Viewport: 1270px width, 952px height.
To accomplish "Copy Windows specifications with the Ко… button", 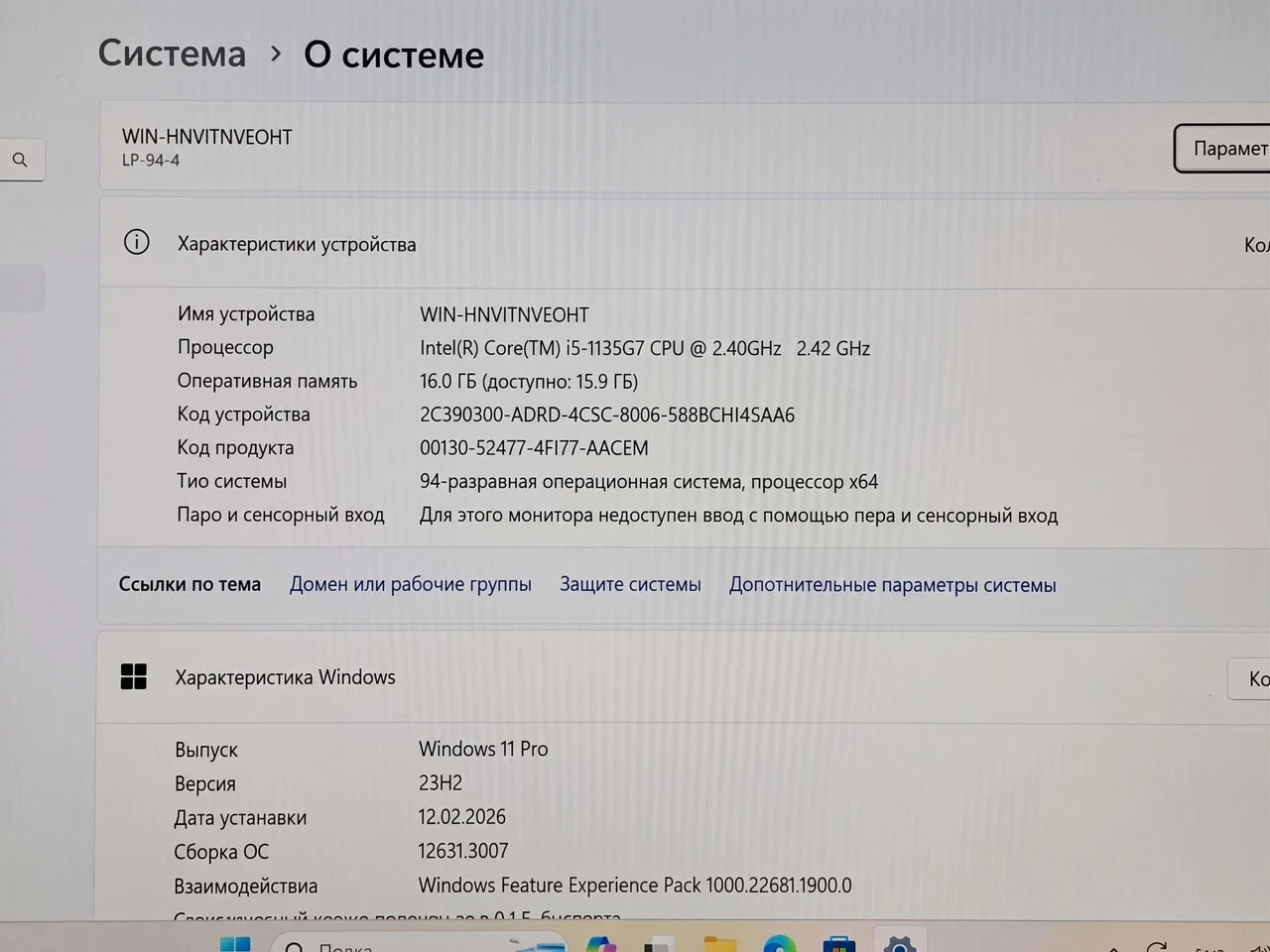I will point(1250,678).
